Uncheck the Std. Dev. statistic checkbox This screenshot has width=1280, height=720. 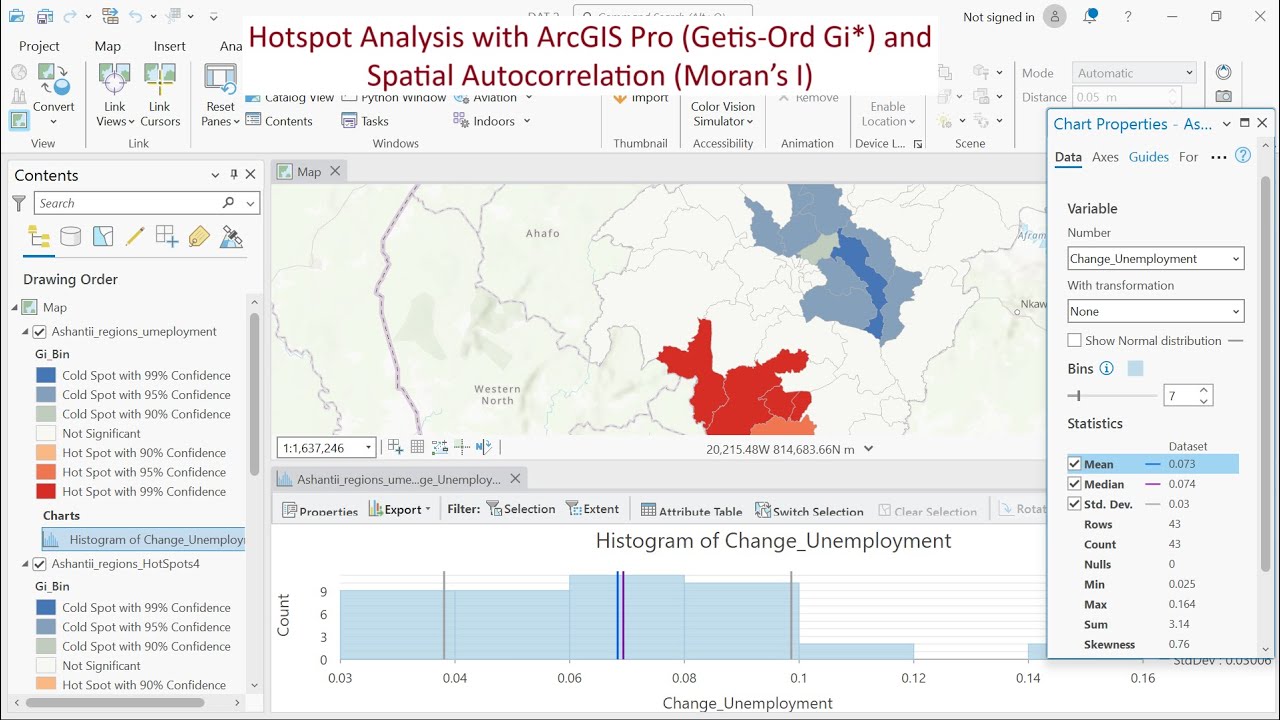pos(1075,504)
